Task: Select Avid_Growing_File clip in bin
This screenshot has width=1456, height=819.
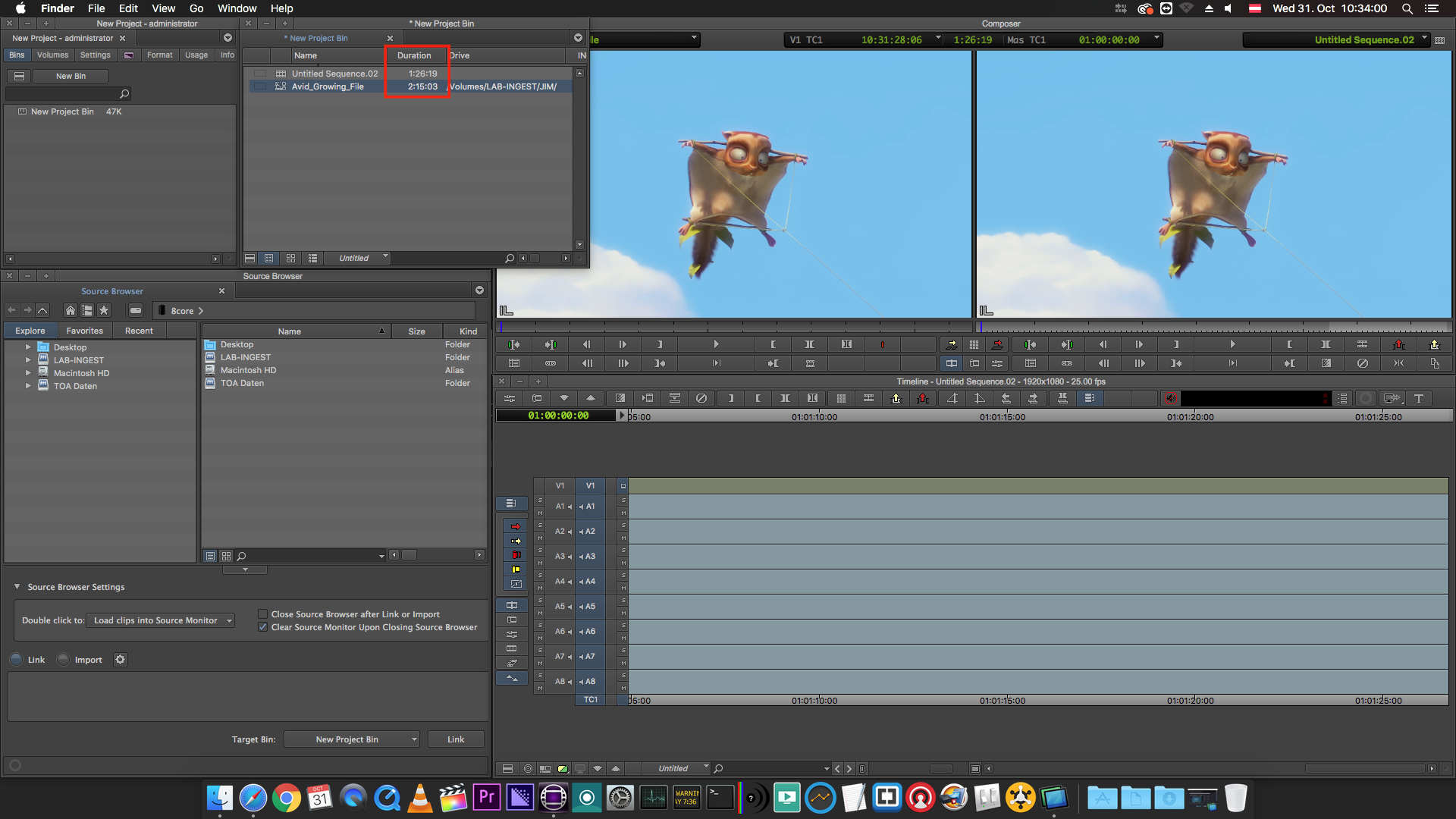Action: point(328,86)
